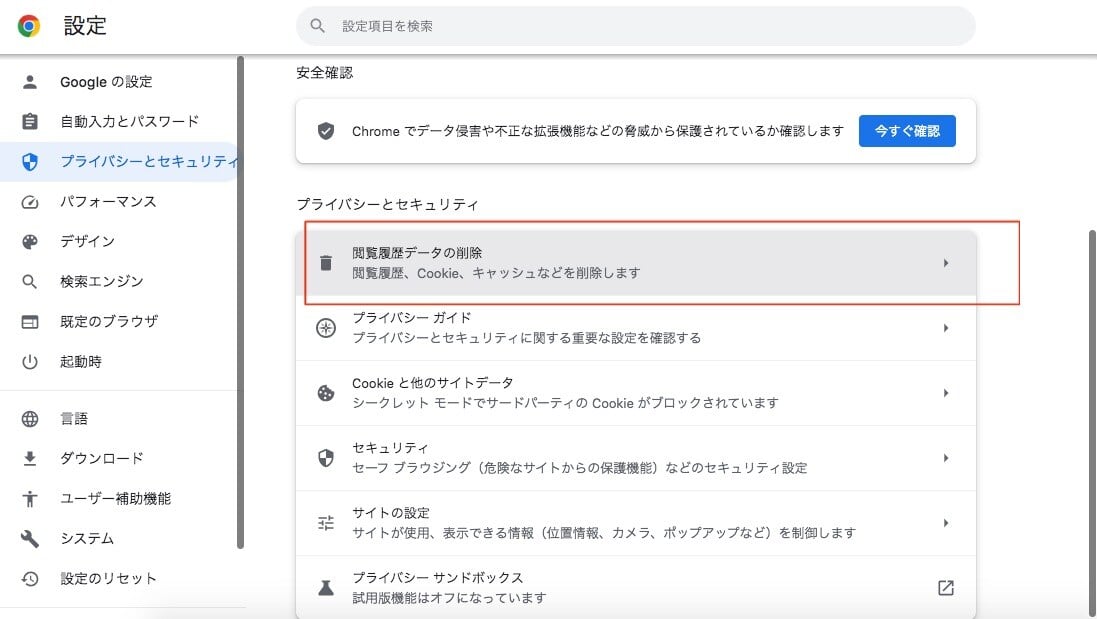The width and height of the screenshot is (1097, 619).
Task: Click clipboard icon for 自動入力とパスワード
Action: pos(29,122)
